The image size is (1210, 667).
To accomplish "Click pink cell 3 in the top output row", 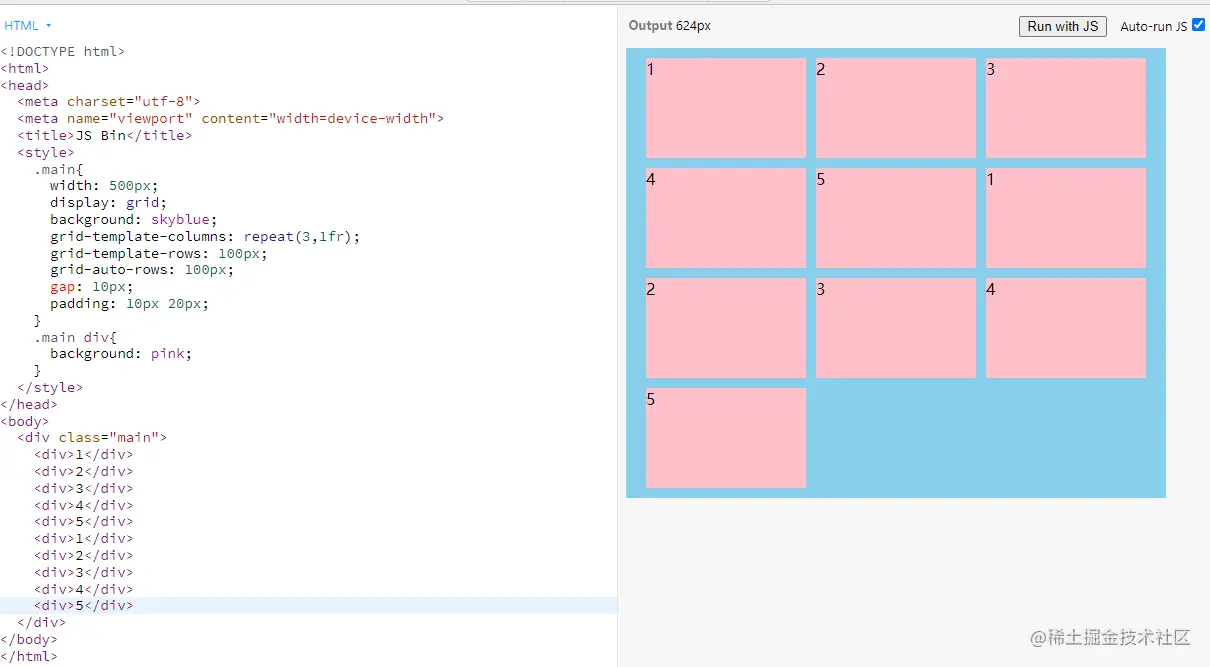I will coord(1066,108).
